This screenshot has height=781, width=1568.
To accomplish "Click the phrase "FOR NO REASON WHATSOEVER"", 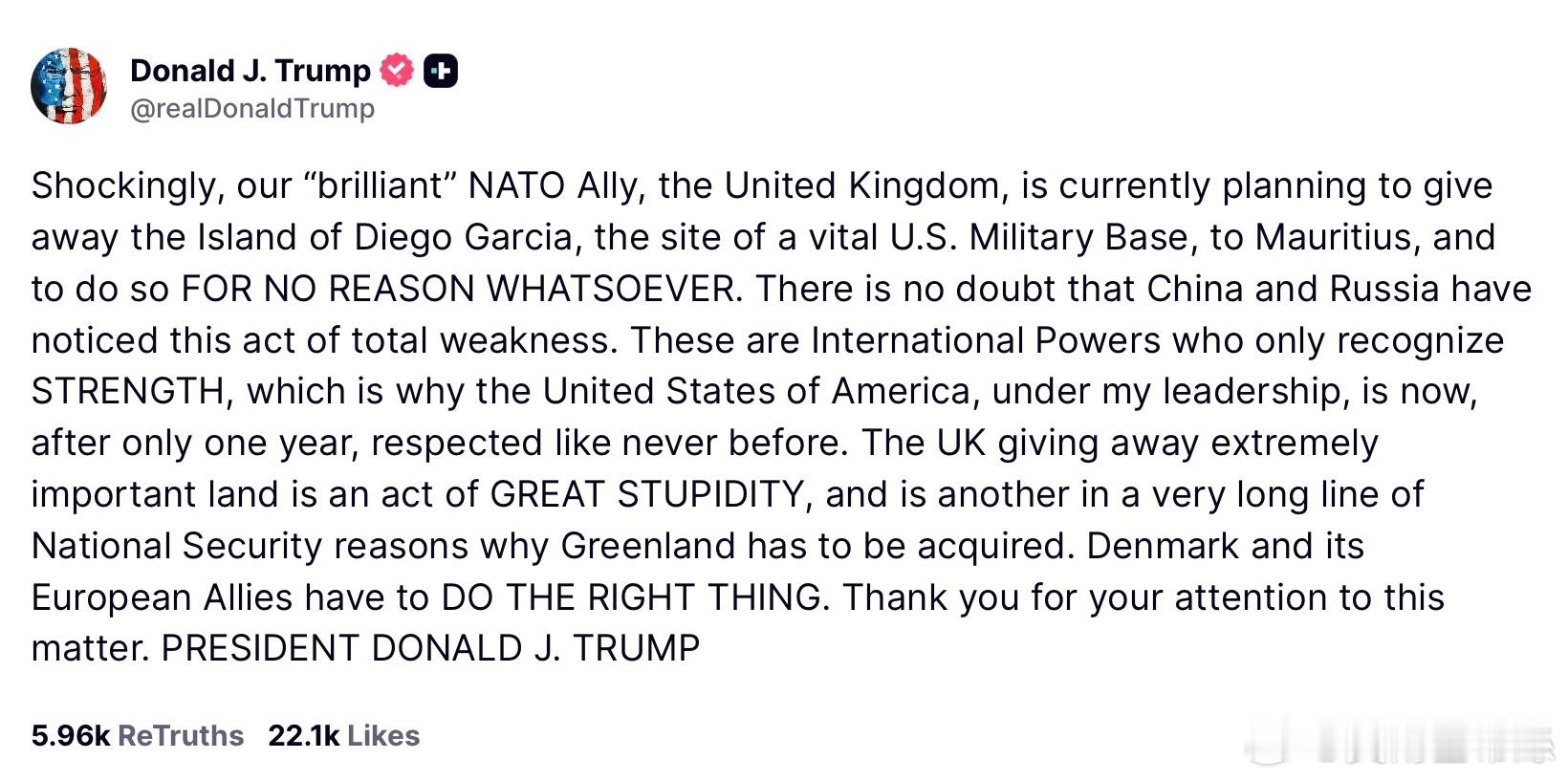I will click(x=461, y=289).
